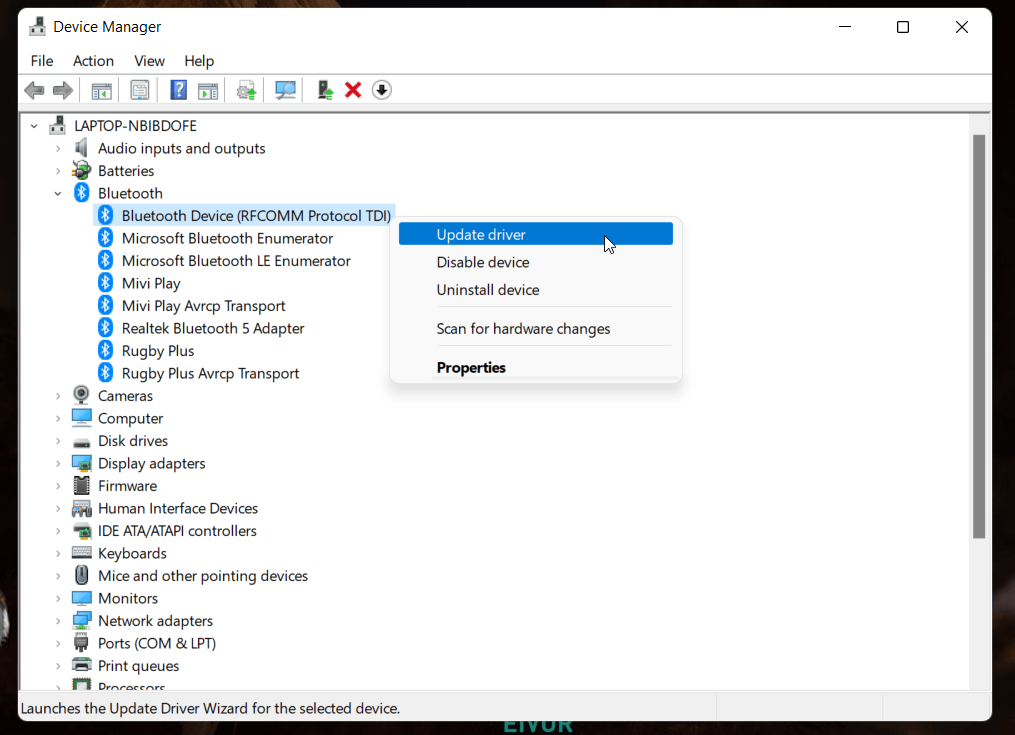Choose Disable device from the context menu
This screenshot has height=735, width=1015.
click(x=536, y=262)
